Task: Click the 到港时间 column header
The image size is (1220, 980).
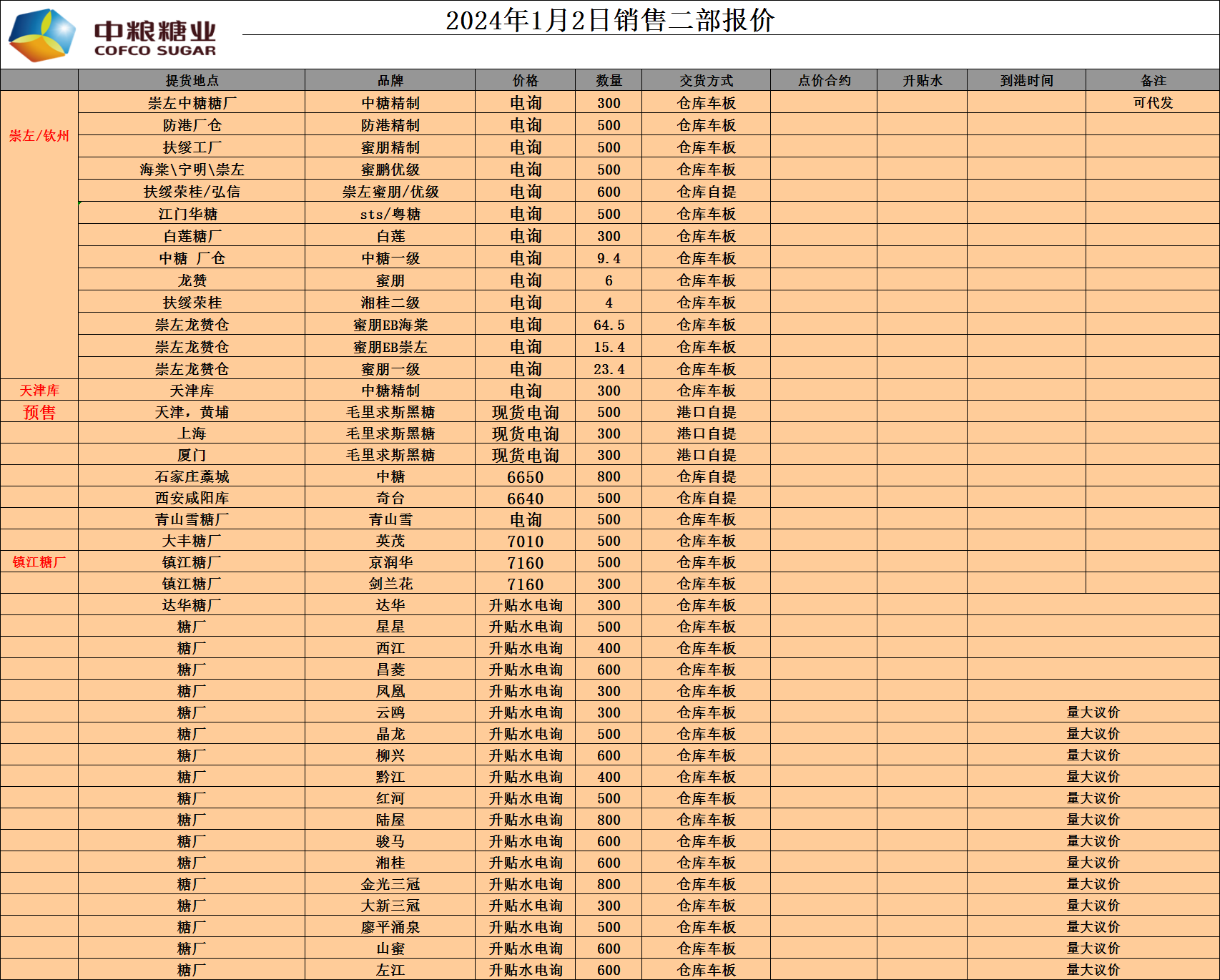Action: pyautogui.click(x=1026, y=81)
